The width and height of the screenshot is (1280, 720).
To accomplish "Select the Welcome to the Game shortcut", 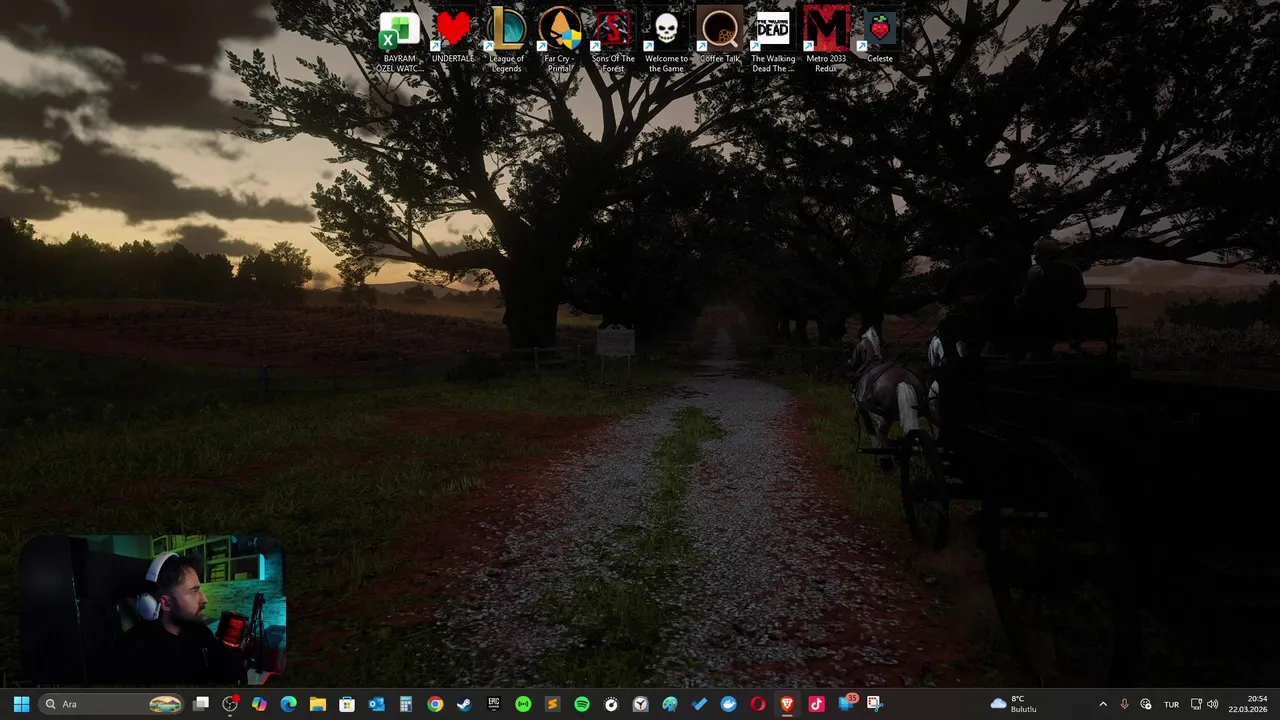I will pos(666,41).
